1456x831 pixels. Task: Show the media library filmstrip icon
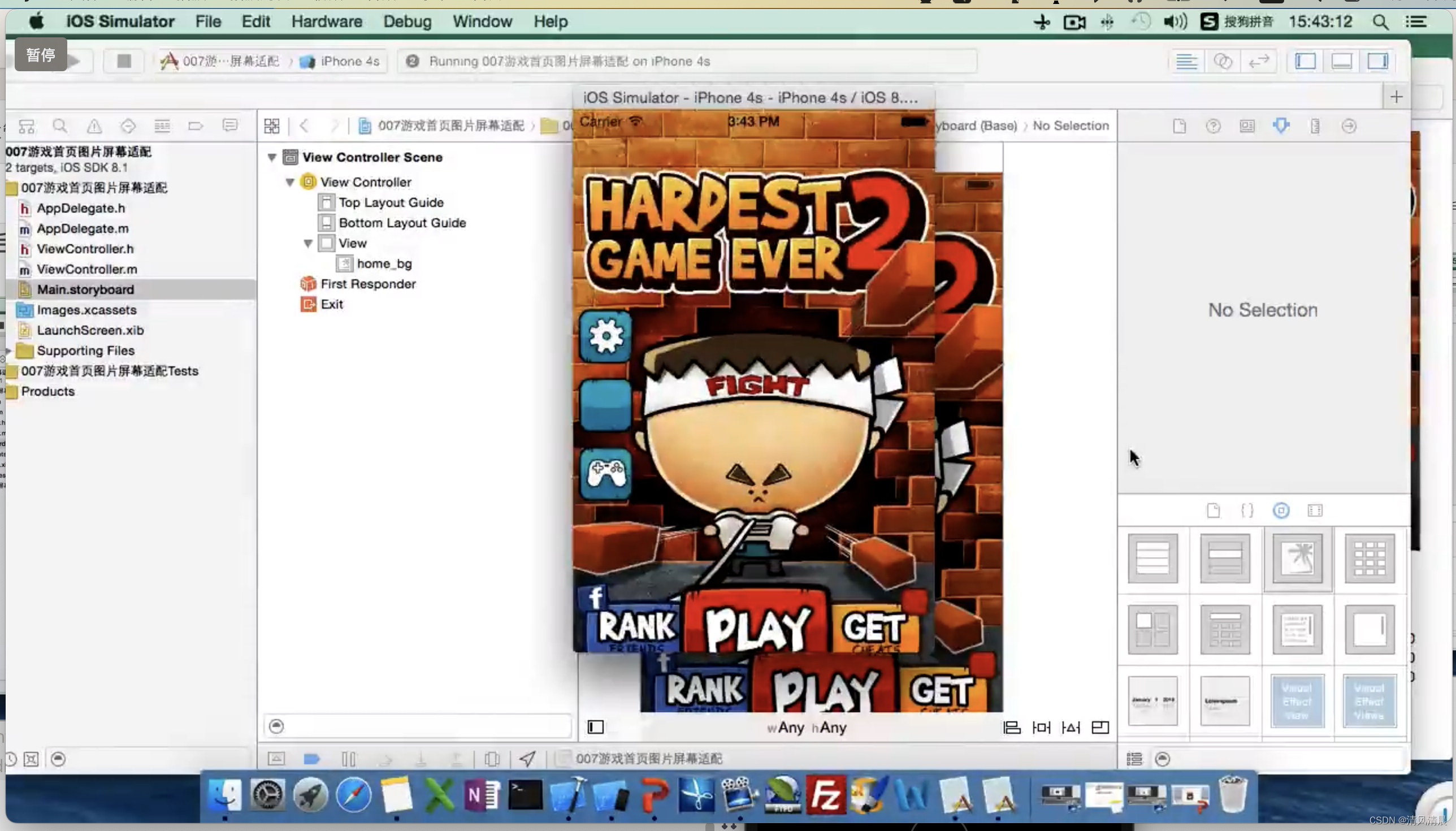coord(1315,510)
